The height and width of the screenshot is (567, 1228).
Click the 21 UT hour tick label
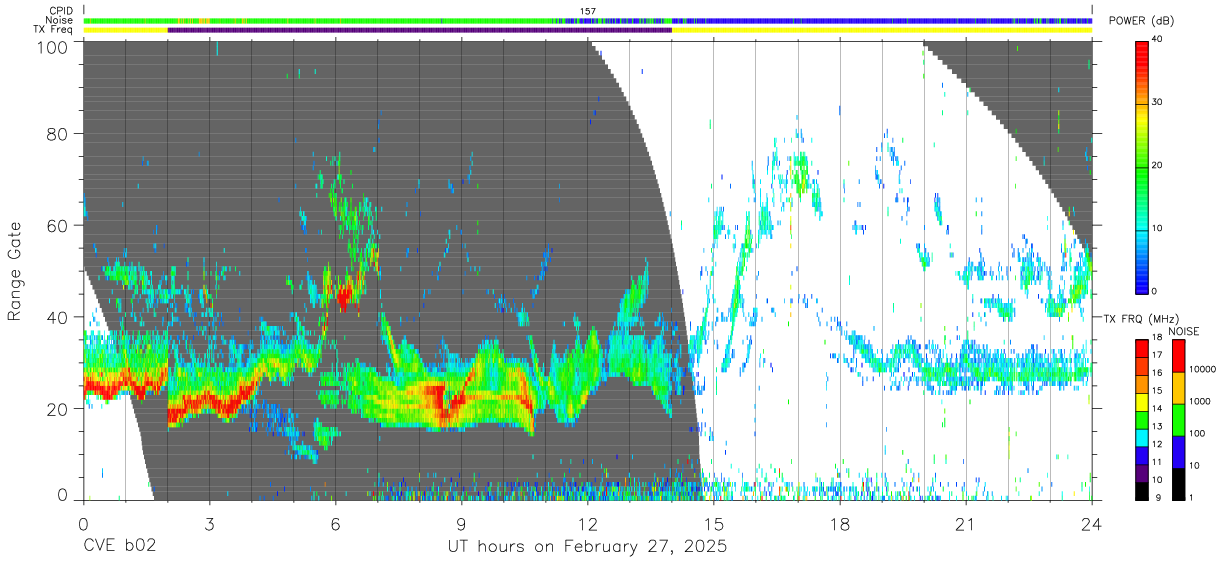coord(966,523)
